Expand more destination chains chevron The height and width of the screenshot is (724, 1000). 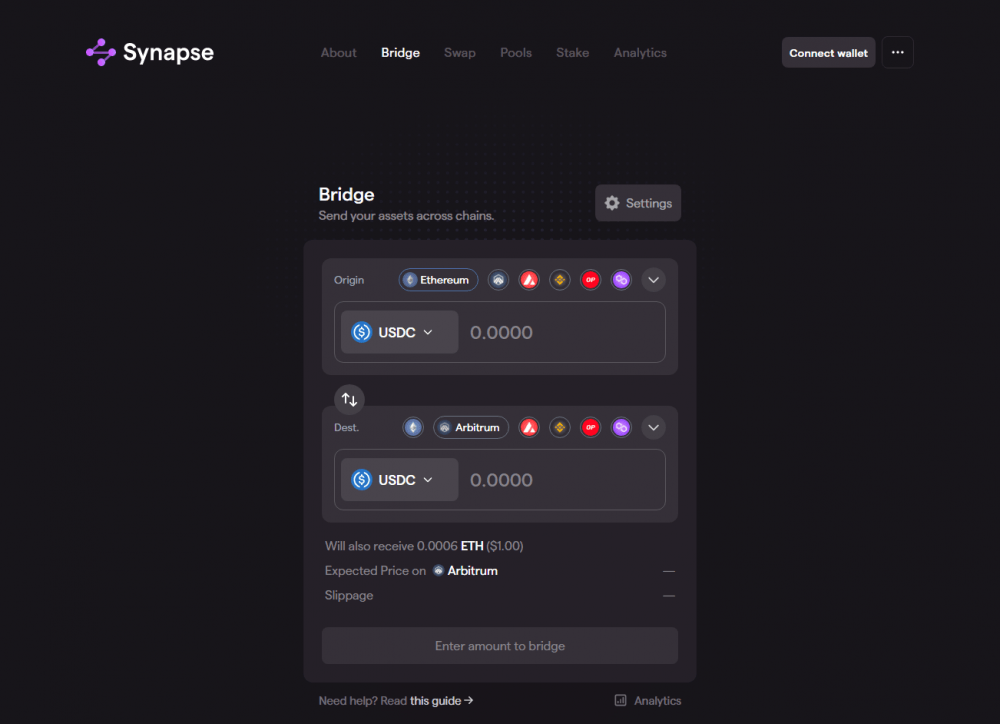click(x=653, y=427)
